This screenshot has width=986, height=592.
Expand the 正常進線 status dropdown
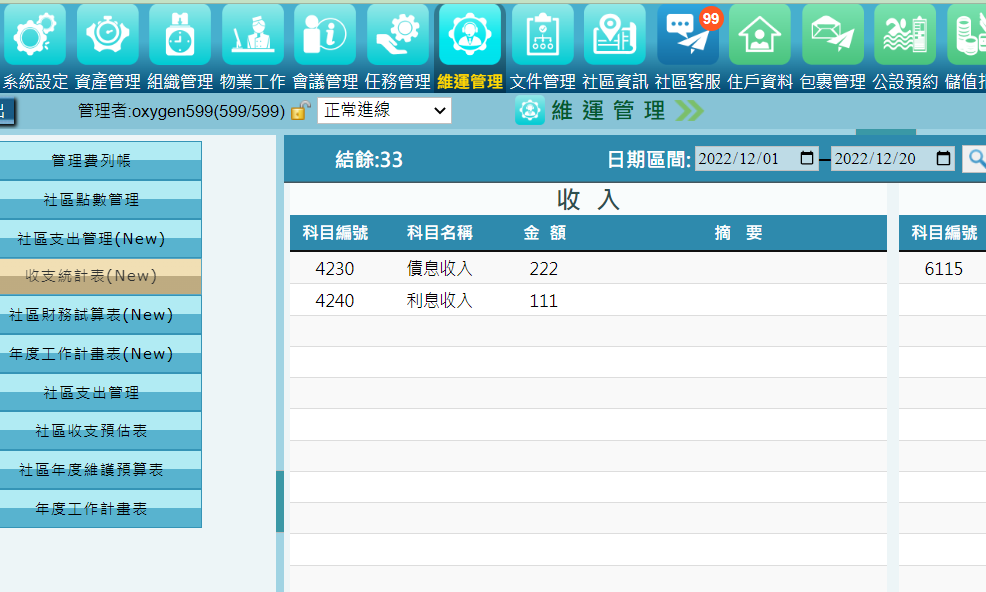click(x=384, y=111)
